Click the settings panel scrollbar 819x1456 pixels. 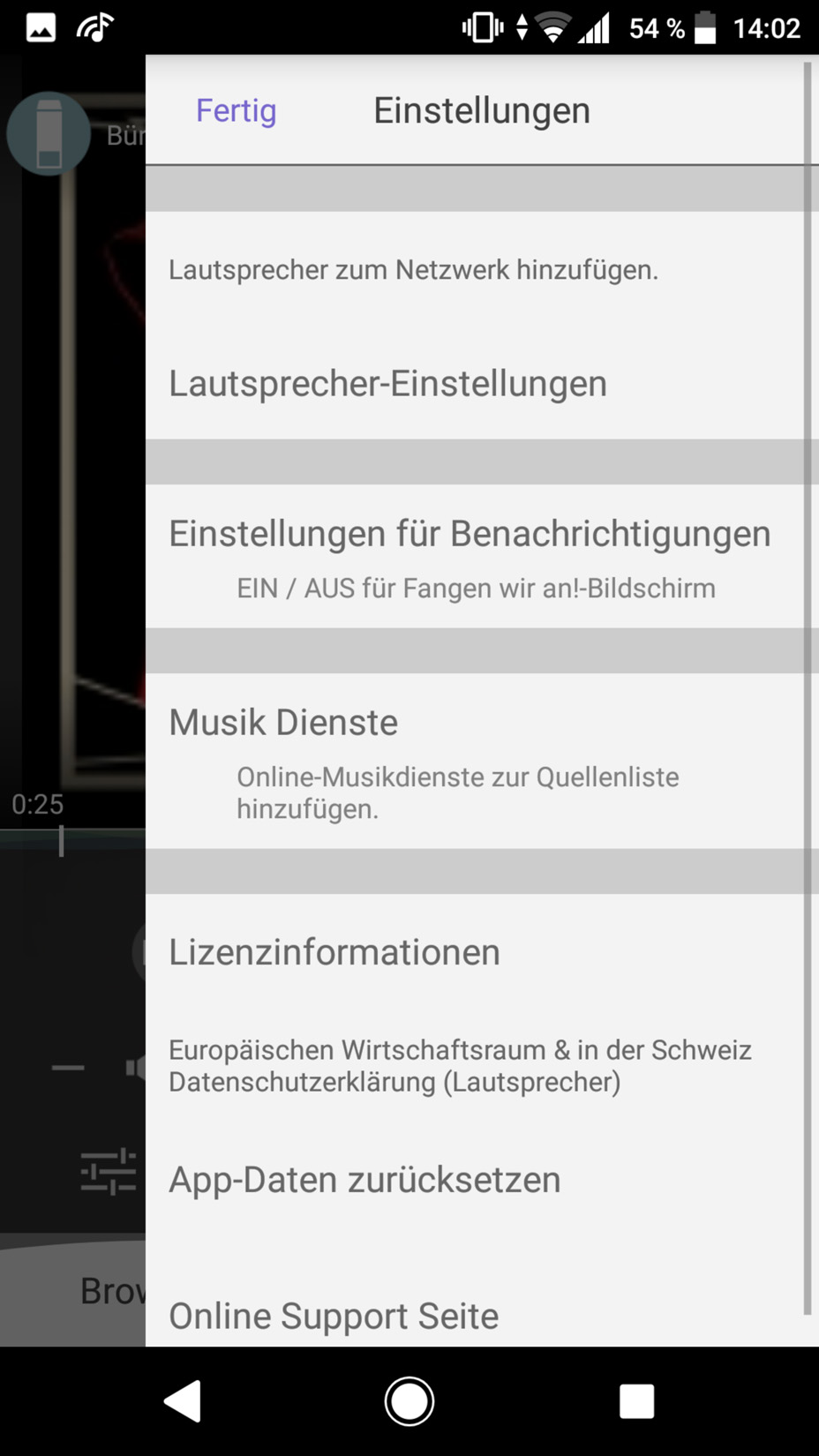coord(807,688)
